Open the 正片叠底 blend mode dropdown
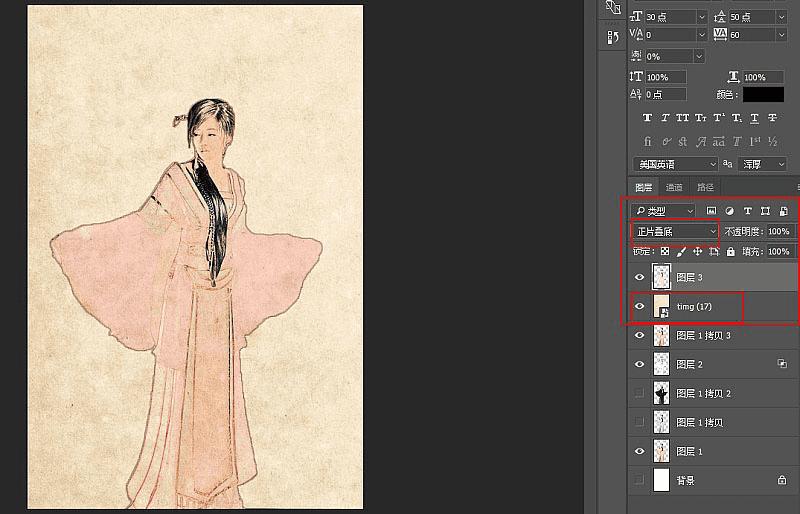Viewport: 800px width, 514px height. coord(676,232)
